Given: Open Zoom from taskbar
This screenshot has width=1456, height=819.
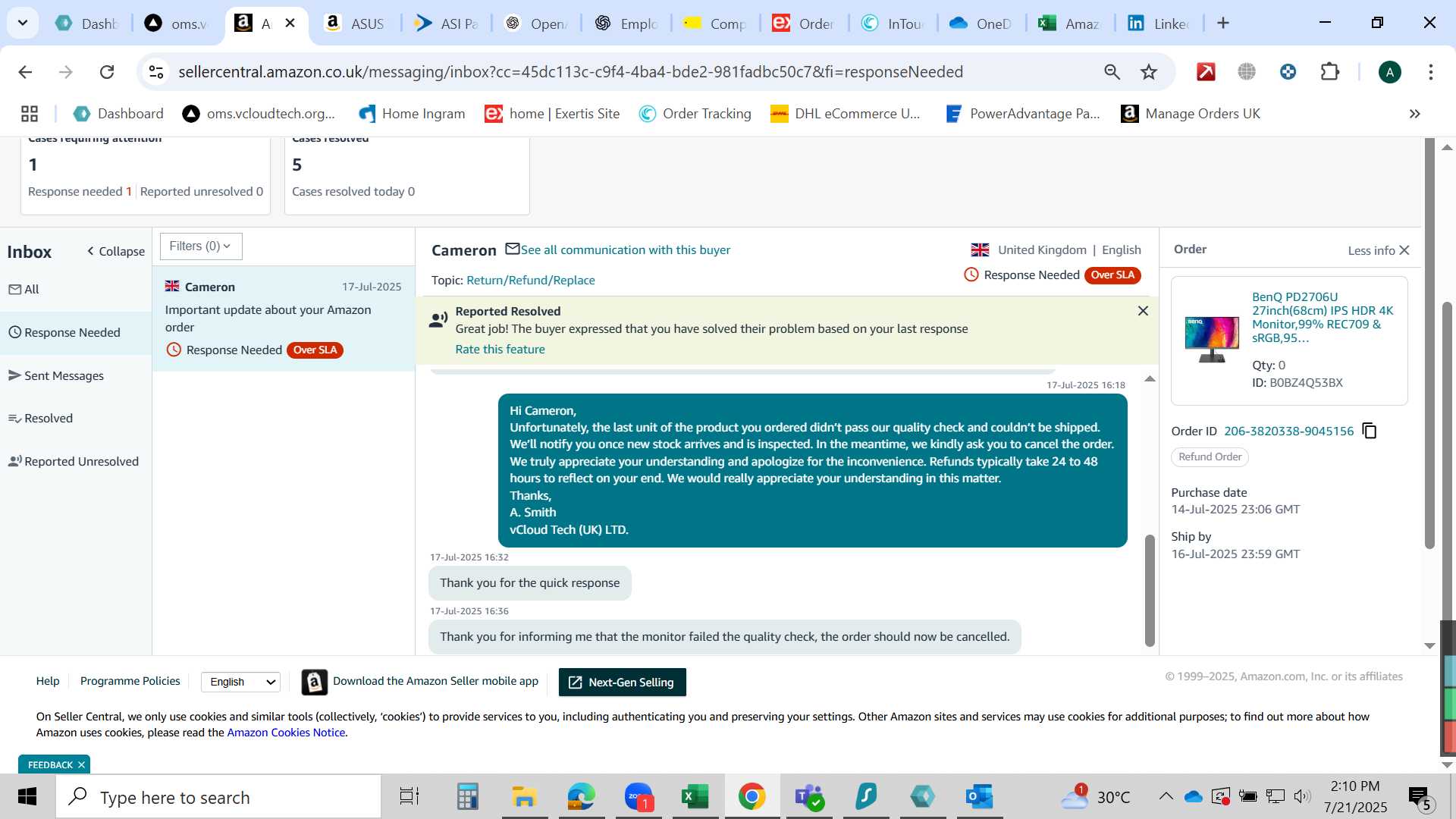Looking at the screenshot, I should point(639,797).
